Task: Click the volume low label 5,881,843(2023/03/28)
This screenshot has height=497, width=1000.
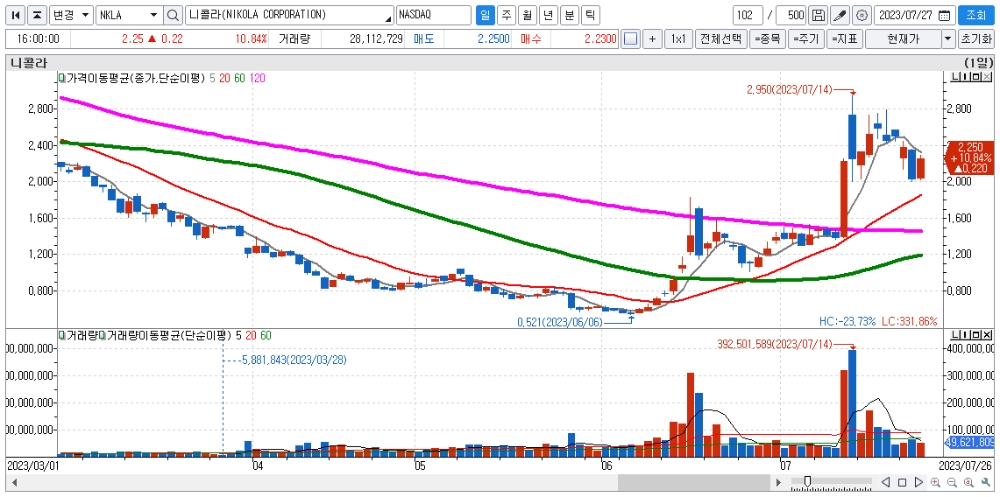Action: (294, 360)
